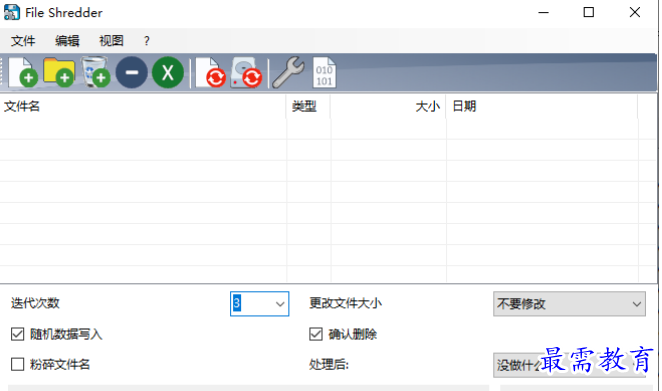Wipe free disk space via drive icon

tap(247, 72)
